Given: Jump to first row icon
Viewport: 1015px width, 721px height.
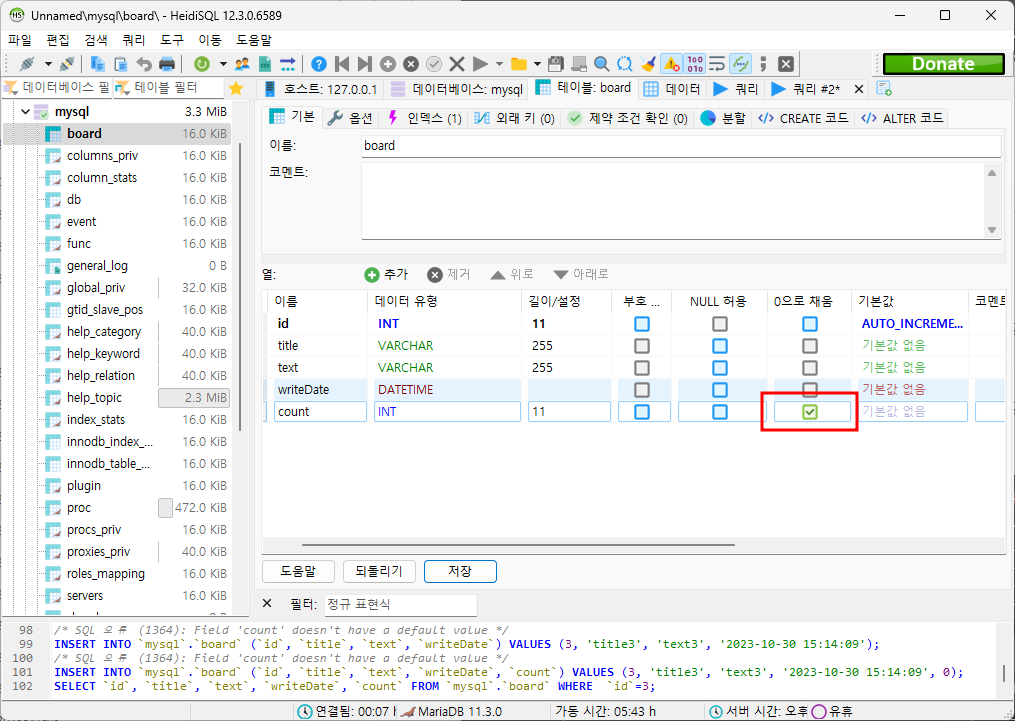Looking at the screenshot, I should (342, 64).
